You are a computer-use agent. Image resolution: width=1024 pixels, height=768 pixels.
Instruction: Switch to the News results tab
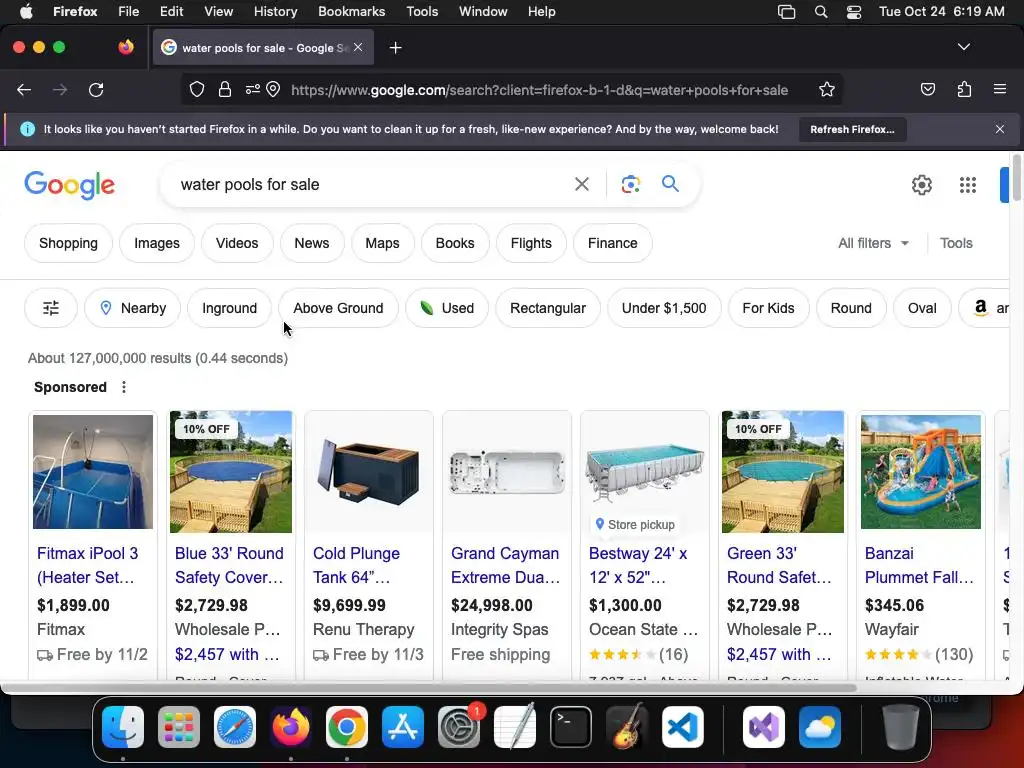[x=312, y=243]
